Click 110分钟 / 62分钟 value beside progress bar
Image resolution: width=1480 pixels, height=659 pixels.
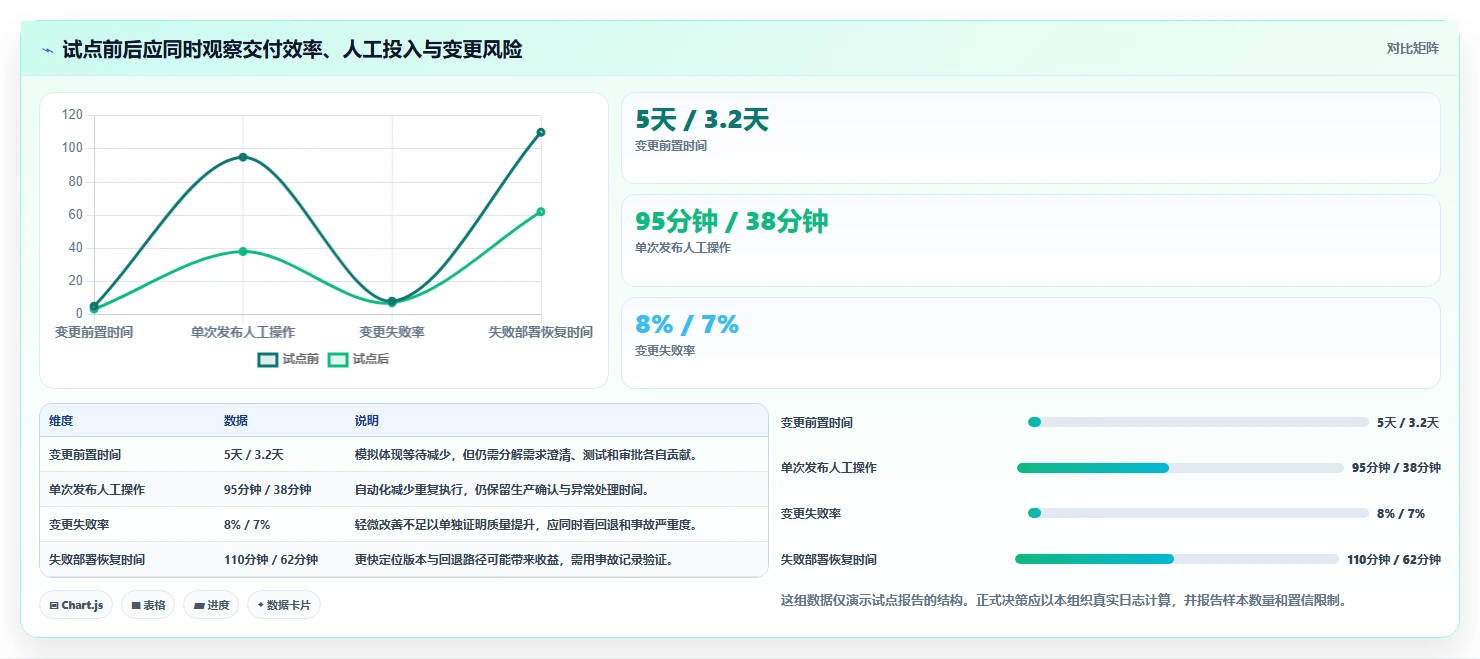point(1393,559)
